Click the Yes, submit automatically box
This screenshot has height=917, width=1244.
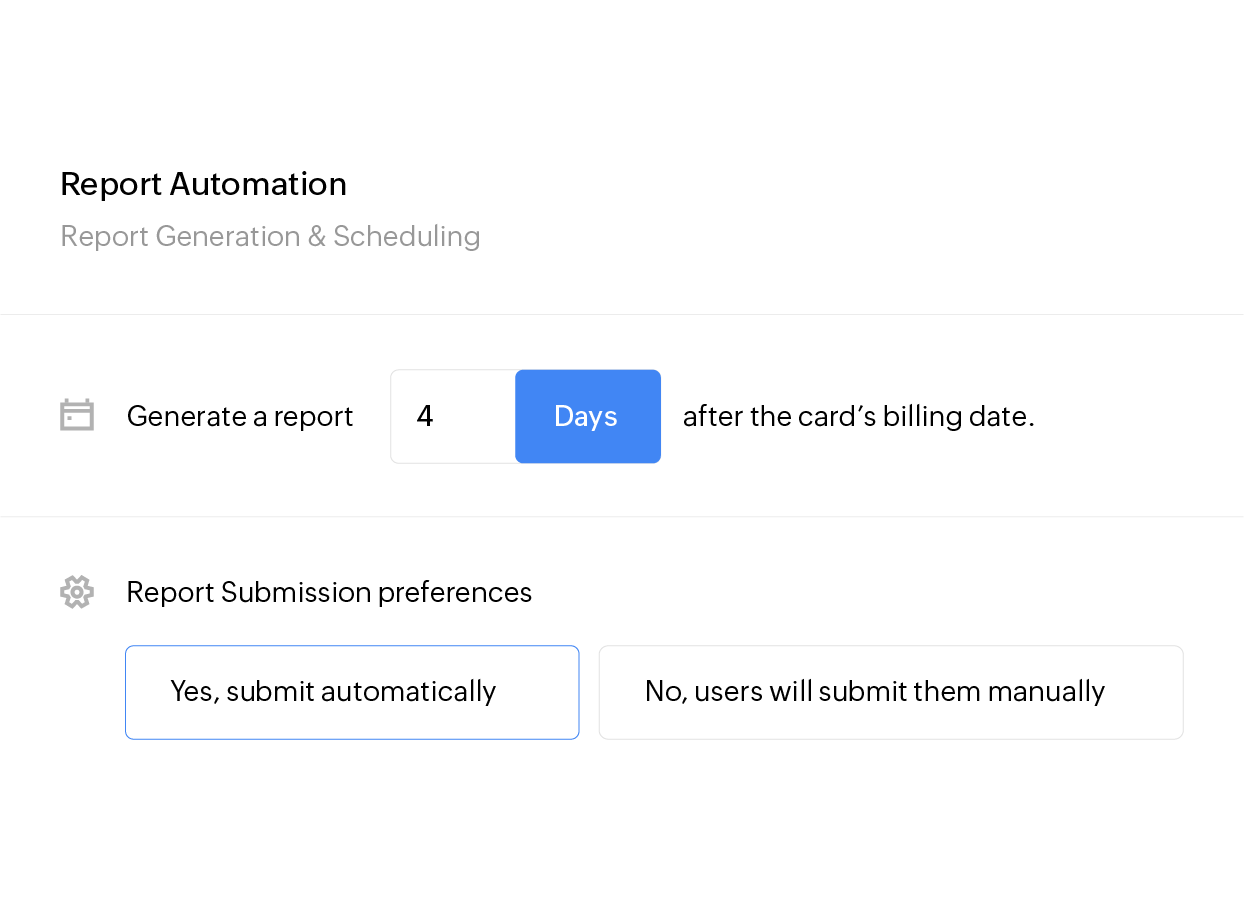coord(352,692)
